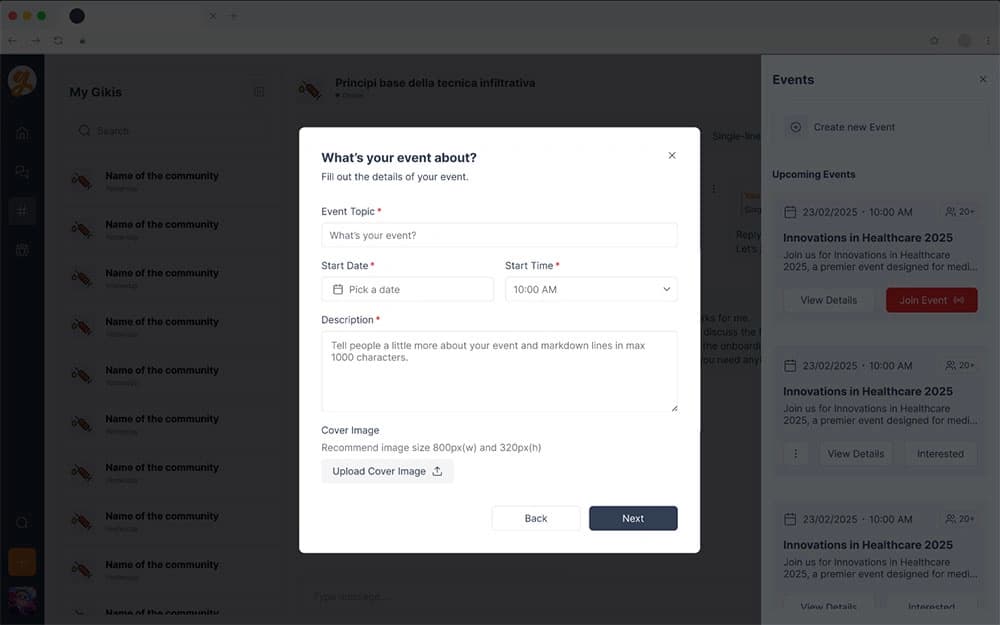
Task: Click the reload icon in the browser toolbar
Action: pos(58,40)
